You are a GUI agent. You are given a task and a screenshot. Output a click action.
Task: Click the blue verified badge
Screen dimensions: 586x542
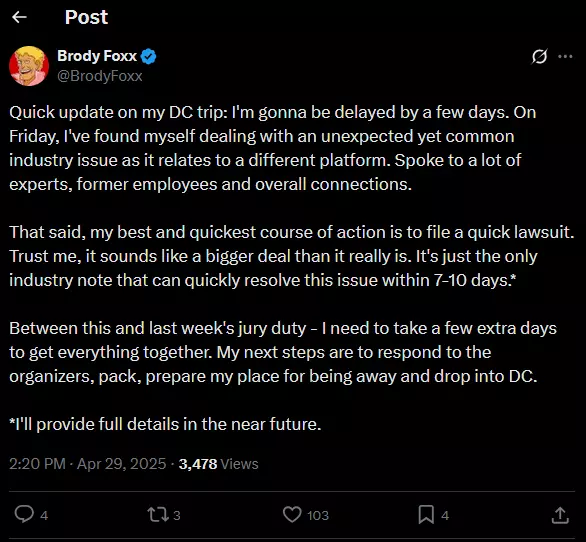point(149,56)
